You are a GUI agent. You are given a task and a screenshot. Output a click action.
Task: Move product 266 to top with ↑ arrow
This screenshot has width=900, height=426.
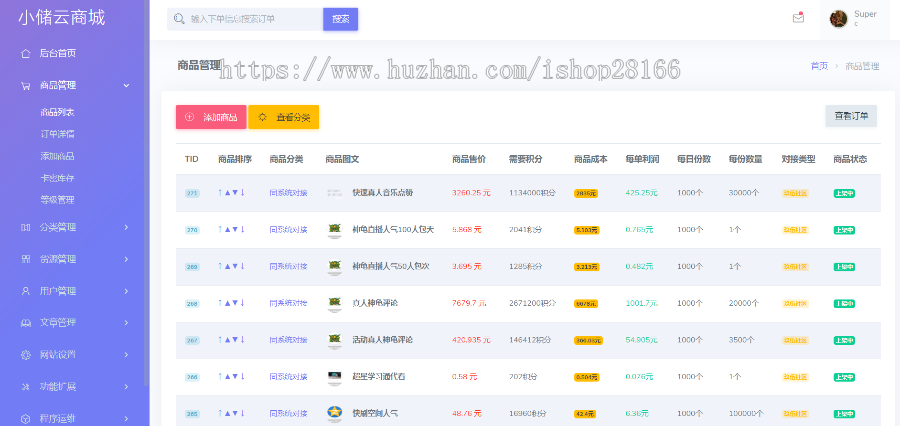point(220,377)
